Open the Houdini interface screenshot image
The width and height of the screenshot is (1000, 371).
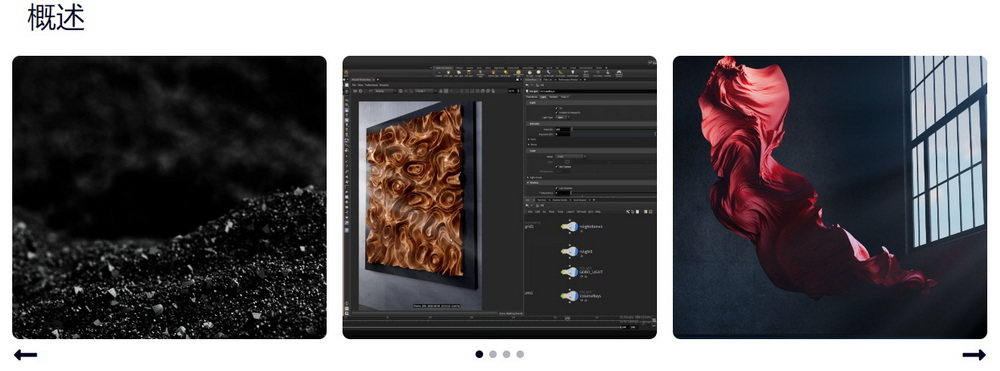tap(499, 198)
